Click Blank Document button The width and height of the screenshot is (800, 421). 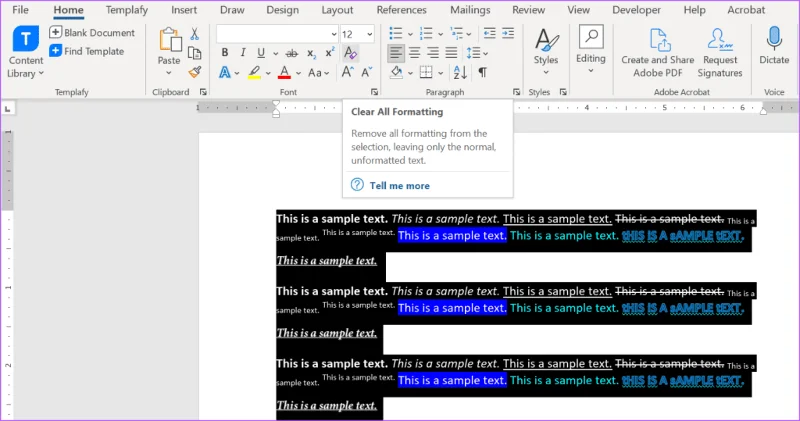pyautogui.click(x=92, y=33)
